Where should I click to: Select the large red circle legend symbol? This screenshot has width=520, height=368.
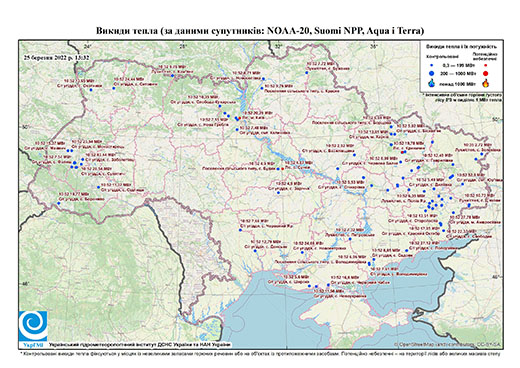tap(486, 73)
